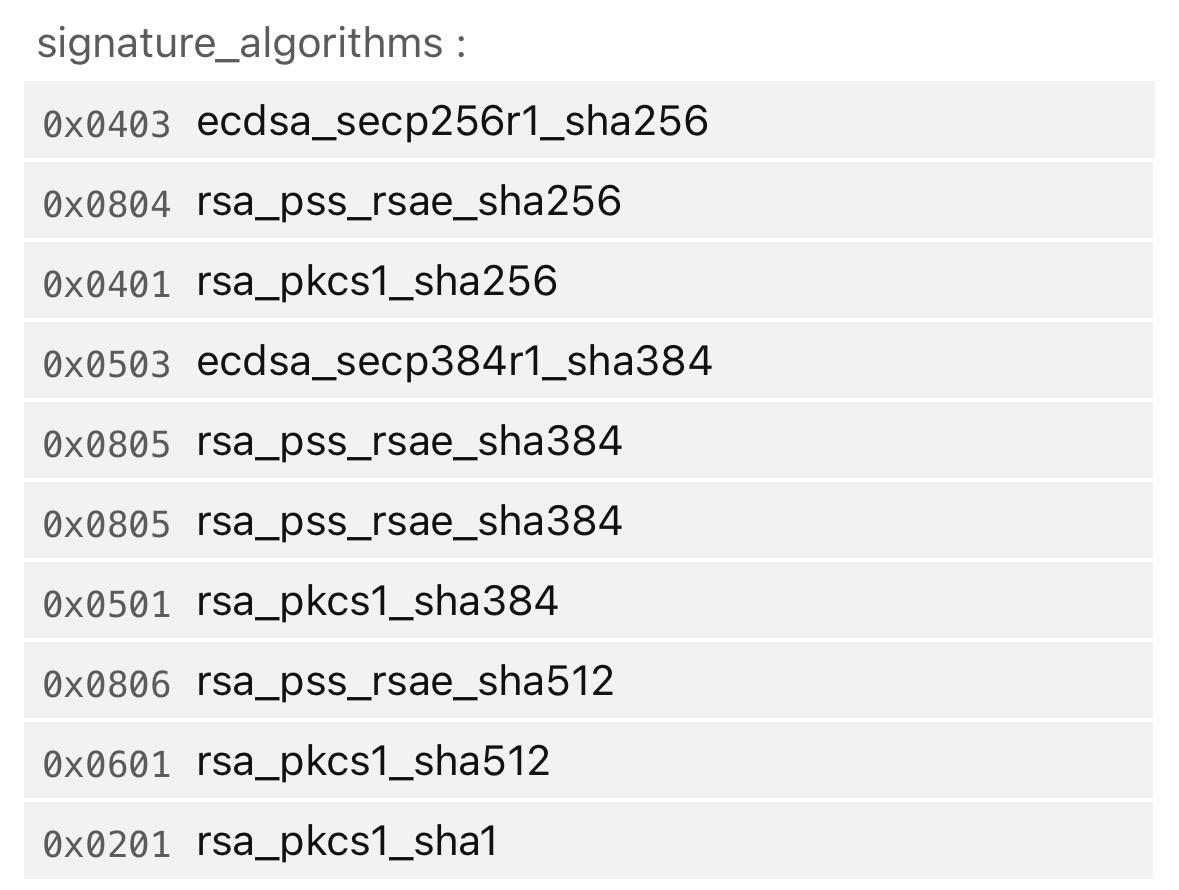Click the 0x0806 hex code
The image size is (1179, 890).
[107, 684]
